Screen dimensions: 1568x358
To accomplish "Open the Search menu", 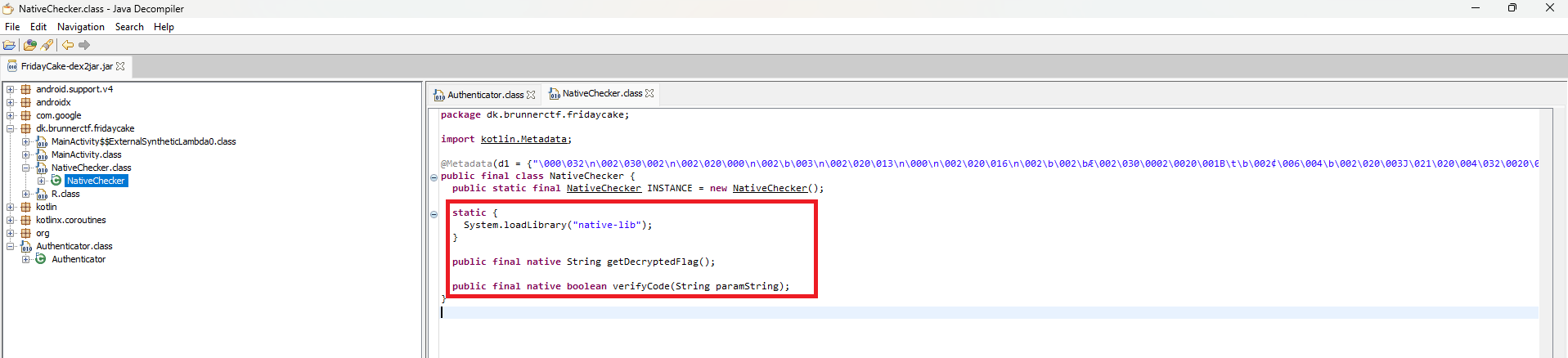I will click(x=129, y=27).
